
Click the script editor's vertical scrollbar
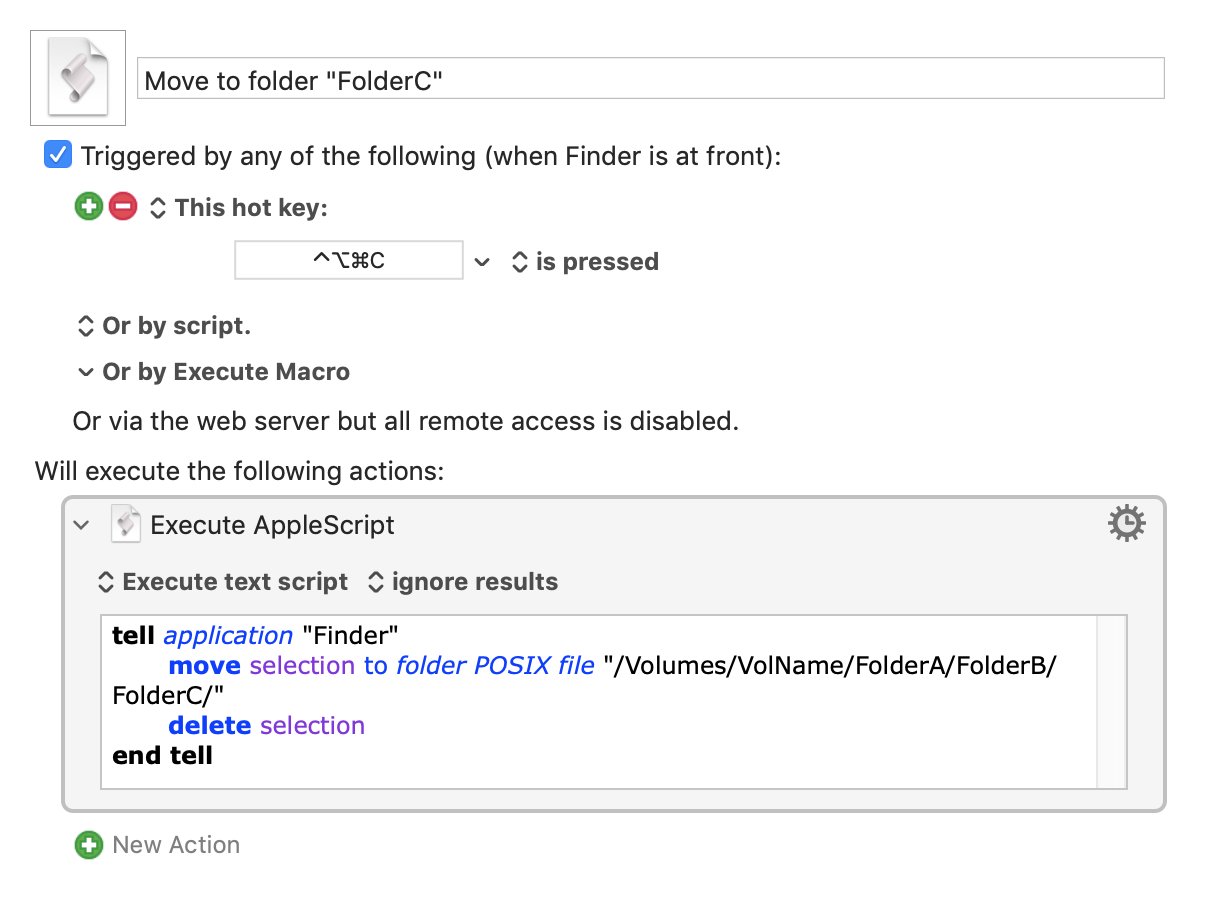pos(1112,702)
